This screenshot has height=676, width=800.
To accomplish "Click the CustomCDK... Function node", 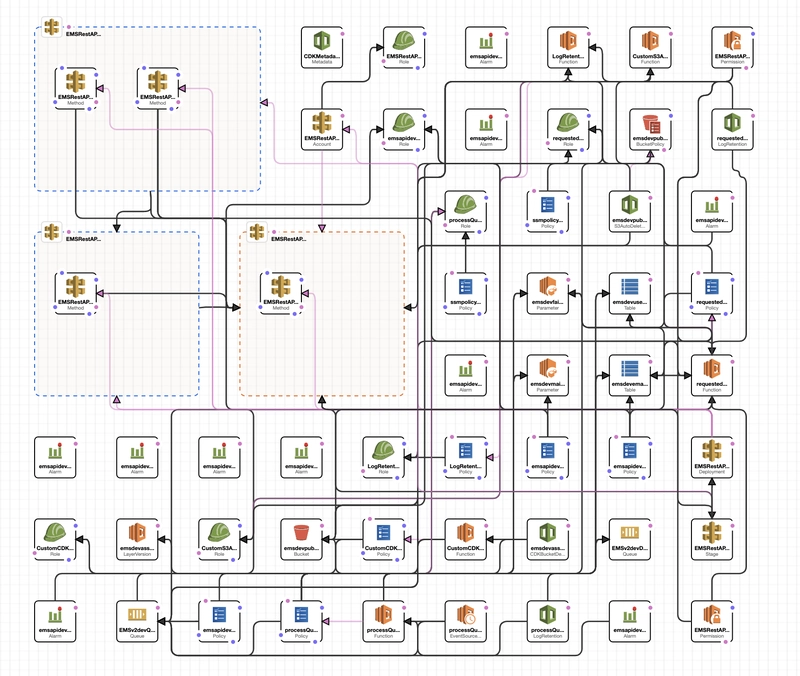I will point(465,540).
